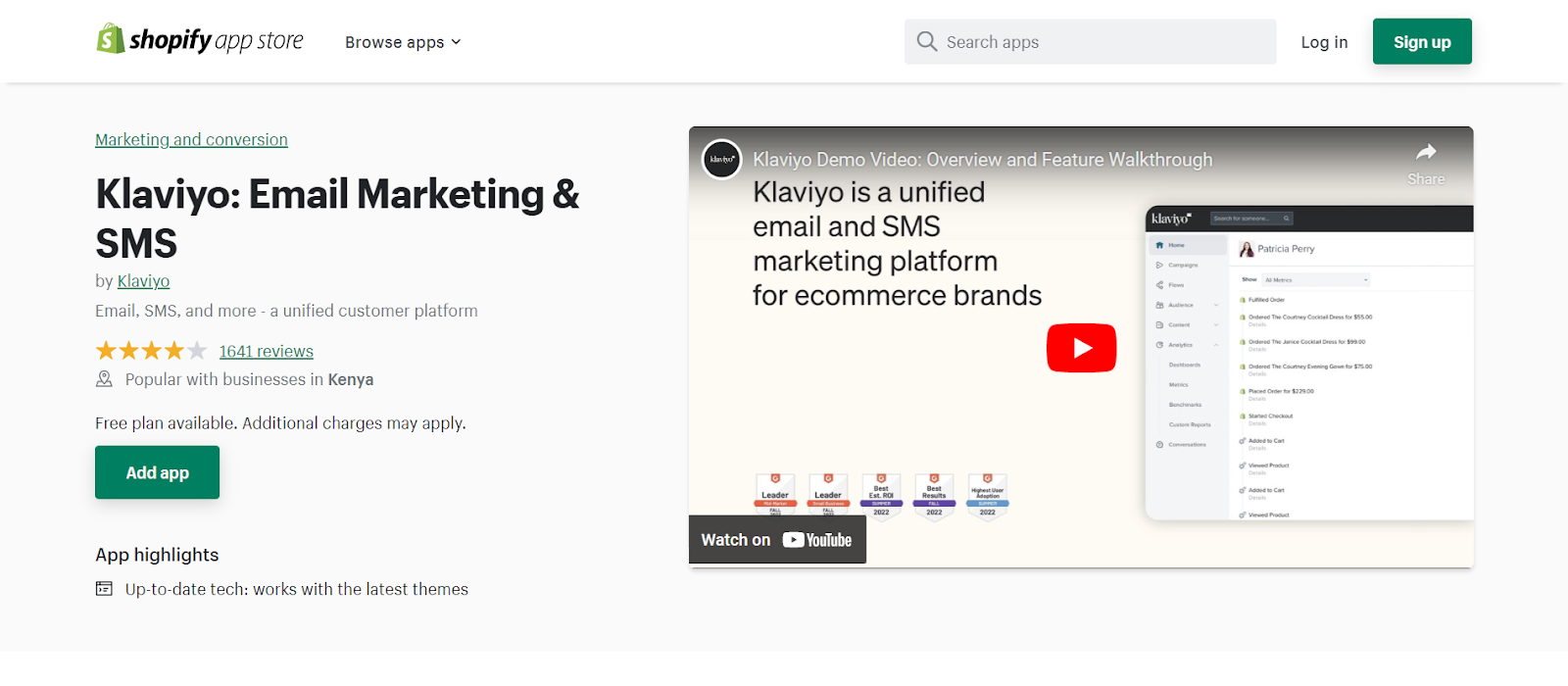Click Watch on YouTube button
Image resolution: width=1568 pixels, height=686 pixels.
pos(777,540)
